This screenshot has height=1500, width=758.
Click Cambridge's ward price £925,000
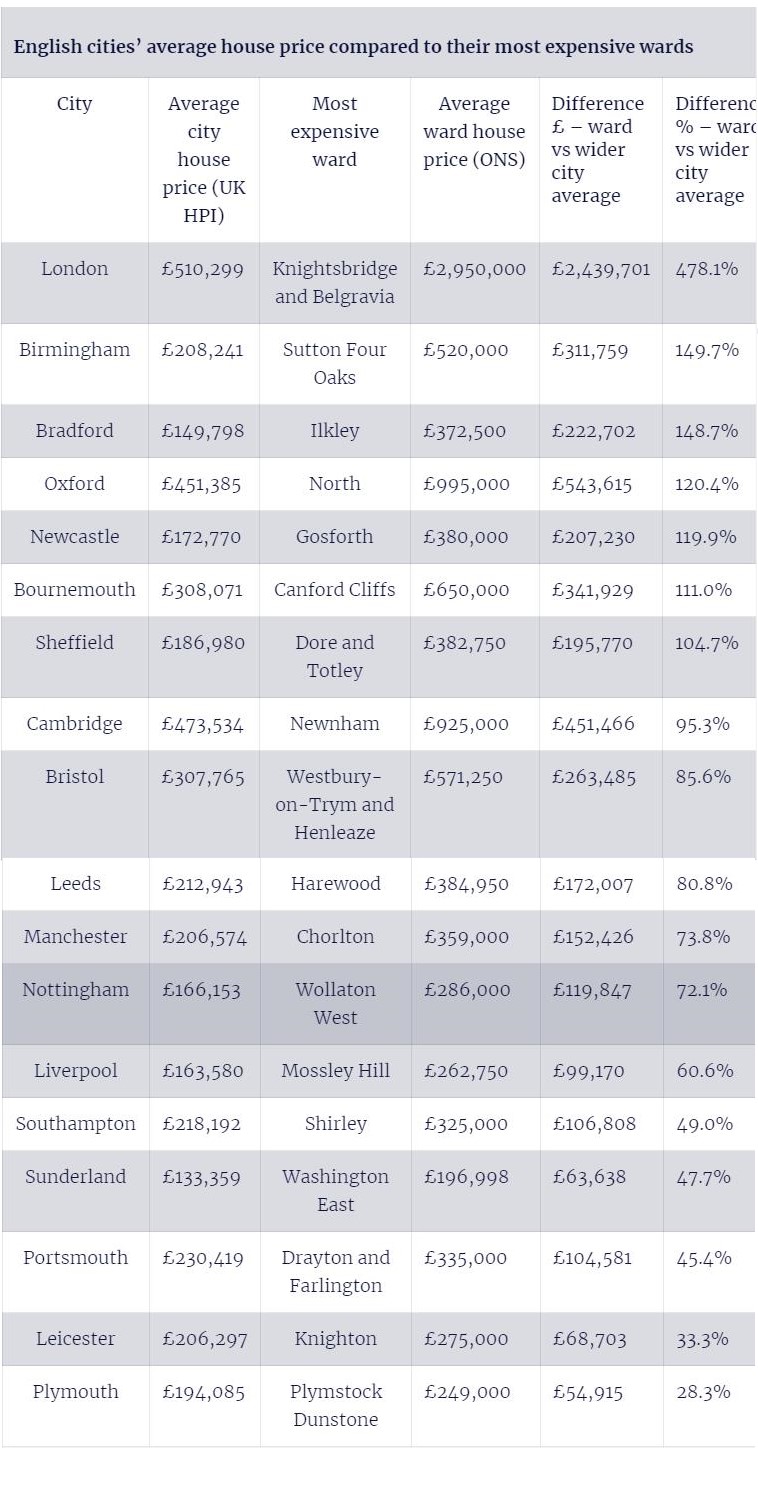[466, 724]
